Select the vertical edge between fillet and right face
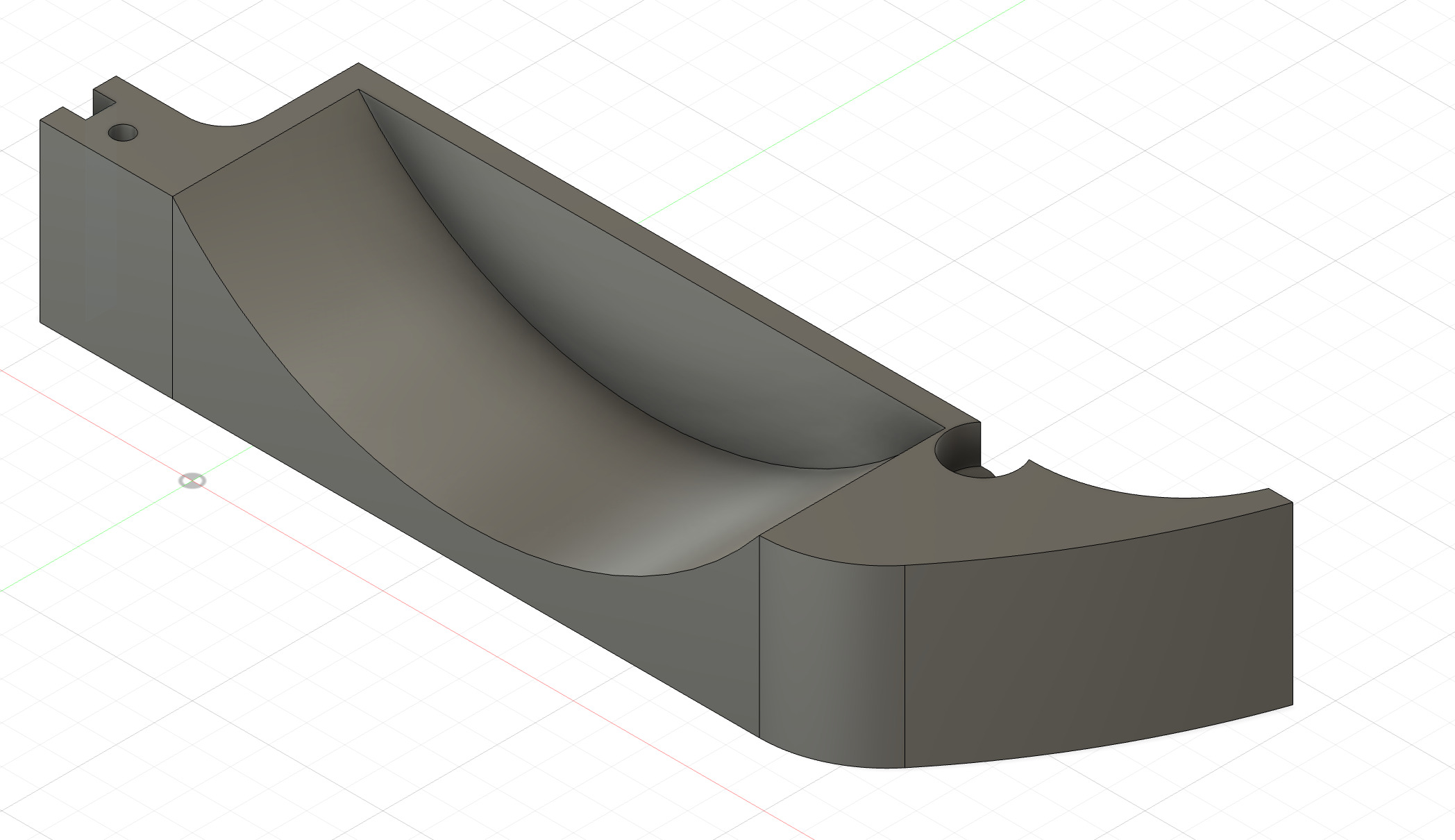Viewport: 1455px width, 840px height. click(x=905, y=666)
